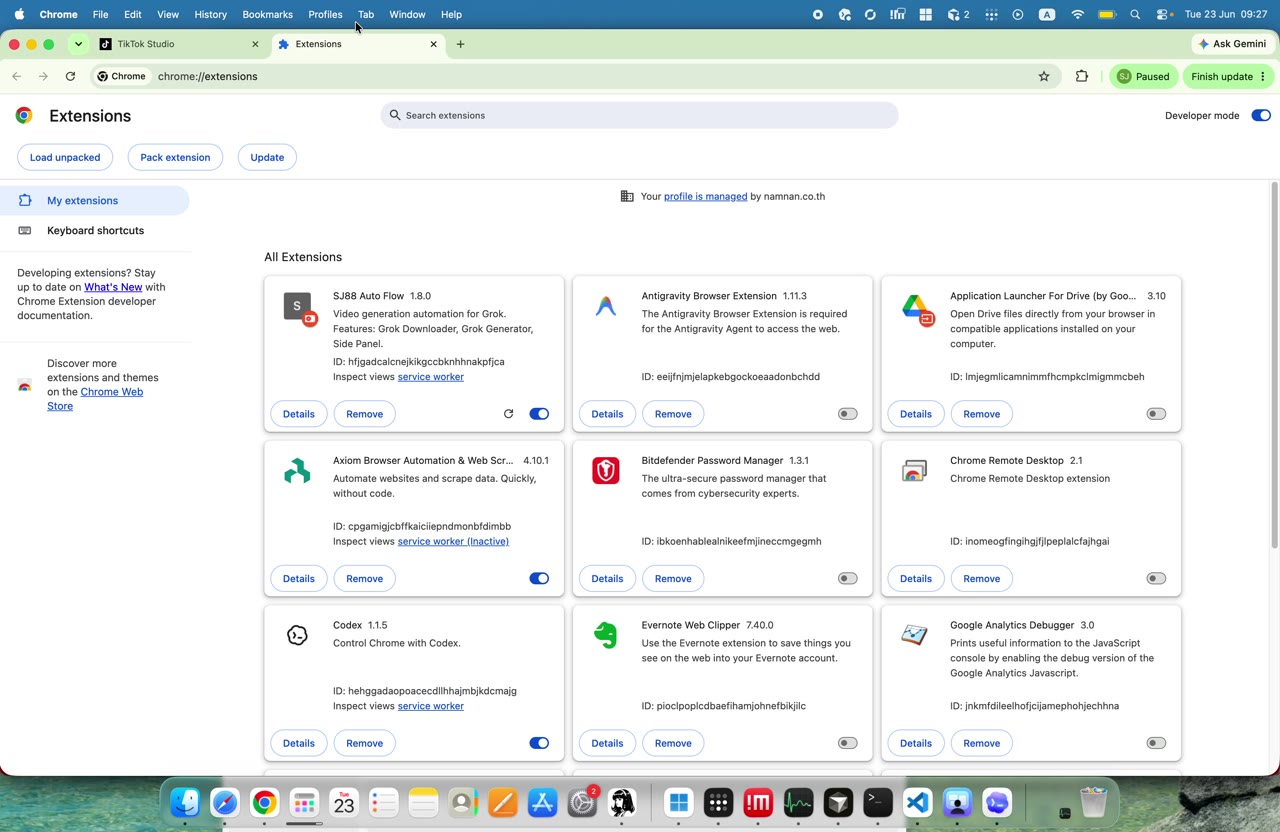Viewport: 1280px width, 832px height.
Task: Select Keyboard shortcuts in the sidebar
Action: (x=95, y=231)
